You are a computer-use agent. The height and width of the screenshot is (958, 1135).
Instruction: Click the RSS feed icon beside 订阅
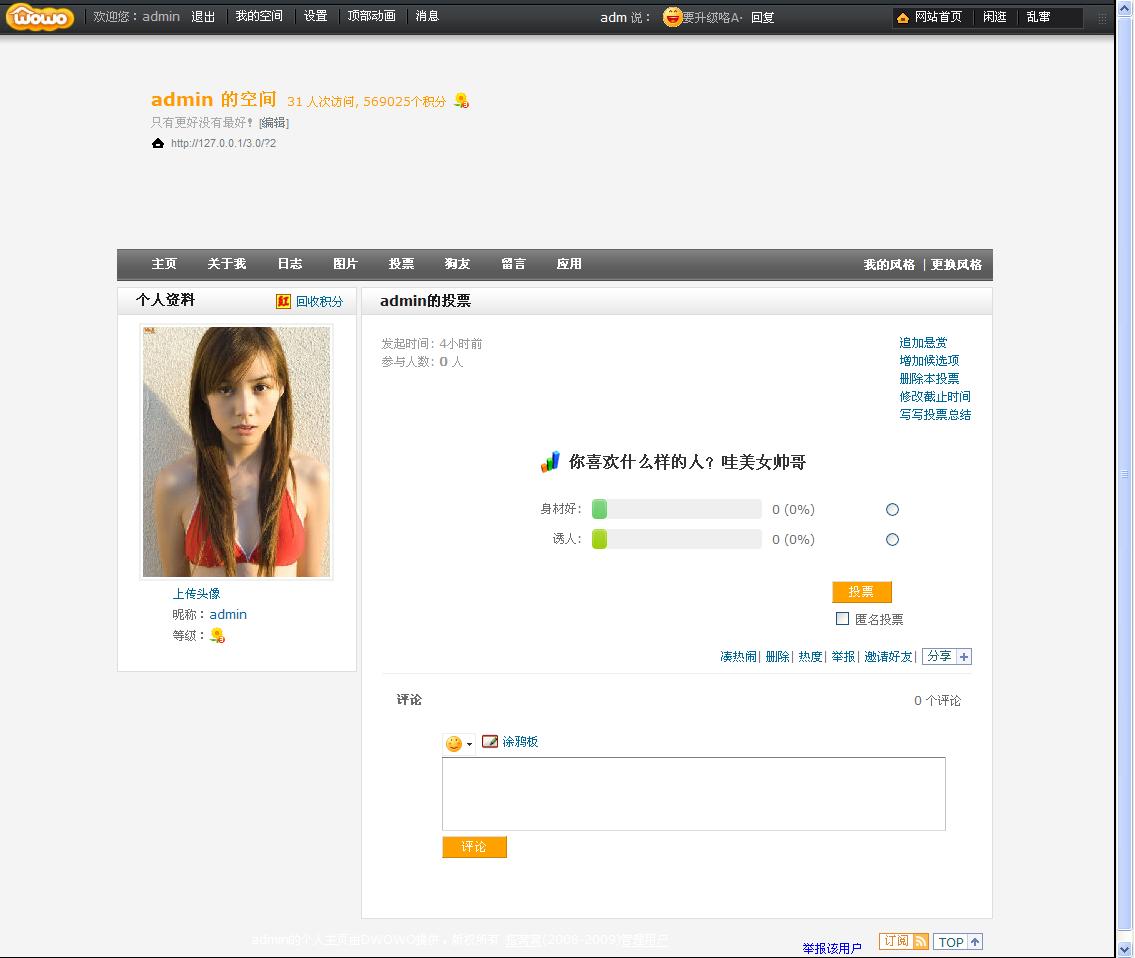(921, 941)
